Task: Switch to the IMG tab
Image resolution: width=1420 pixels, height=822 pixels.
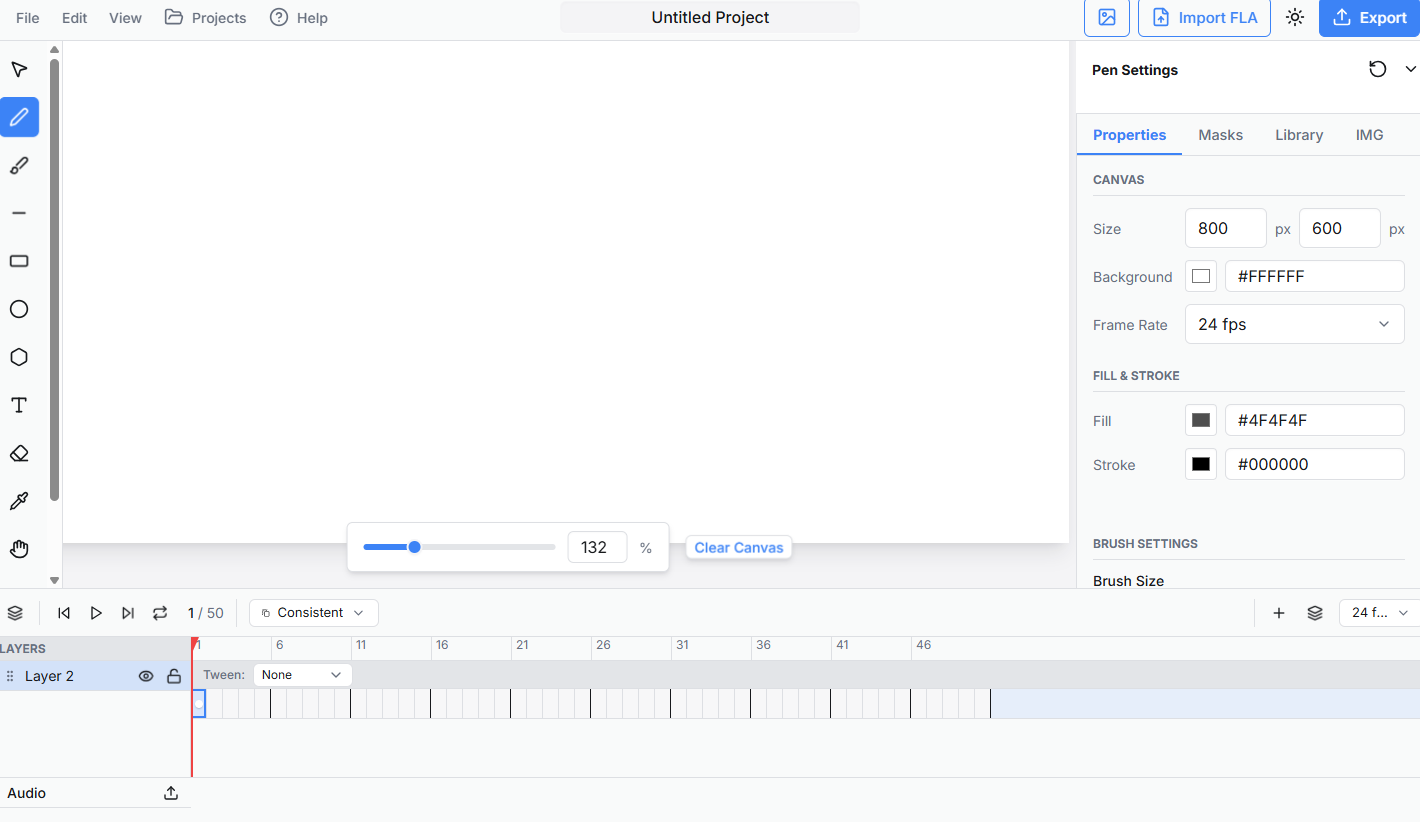Action: click(x=1369, y=135)
